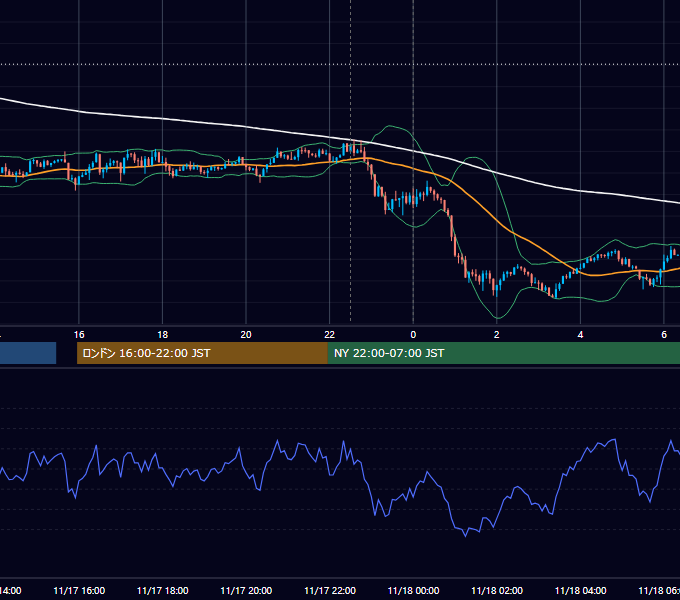The height and width of the screenshot is (600, 680).
Task: Click the 0 hour label on the price chart axis
Action: click(413, 335)
